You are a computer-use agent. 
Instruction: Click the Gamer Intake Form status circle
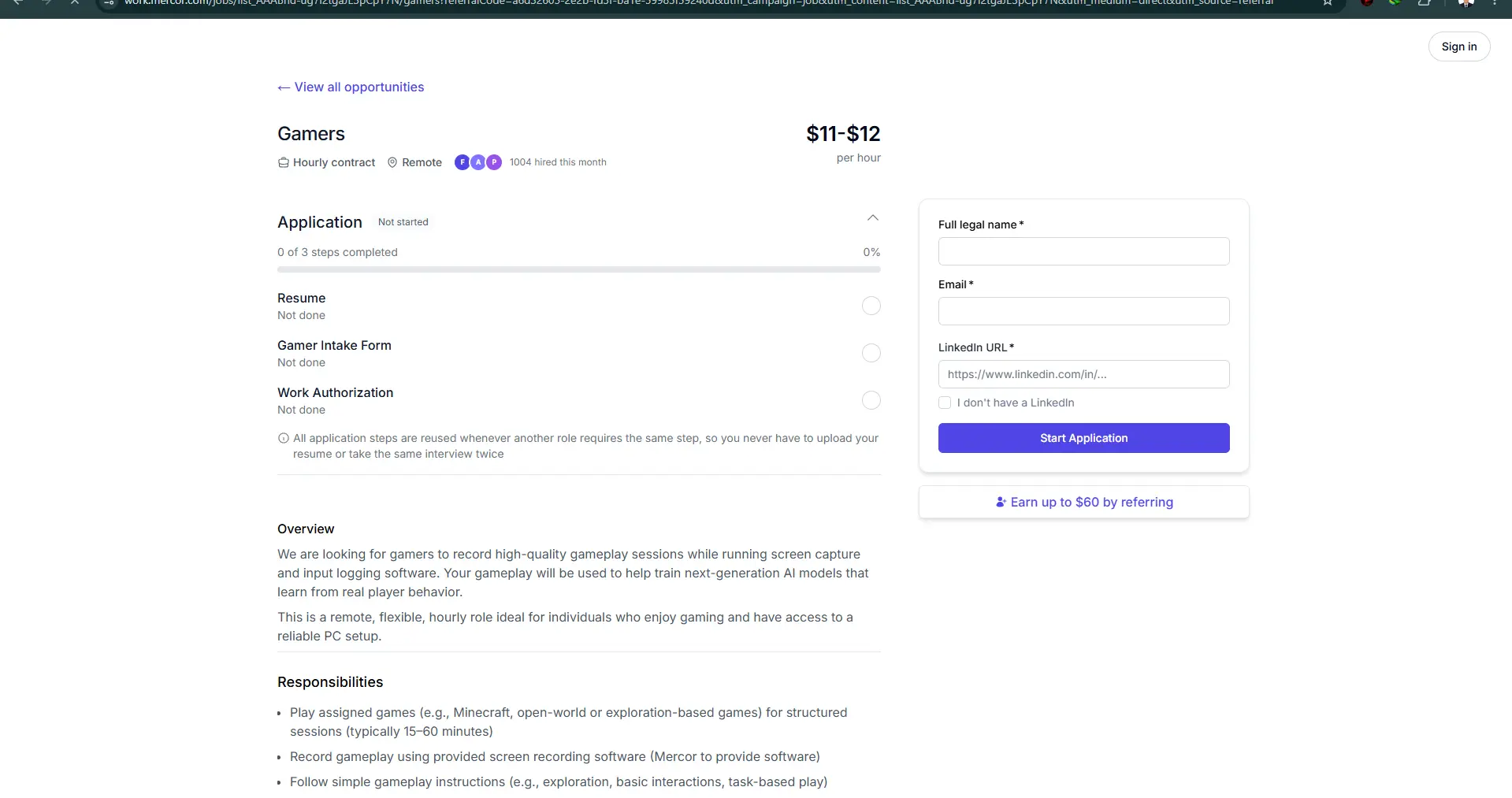click(x=871, y=353)
